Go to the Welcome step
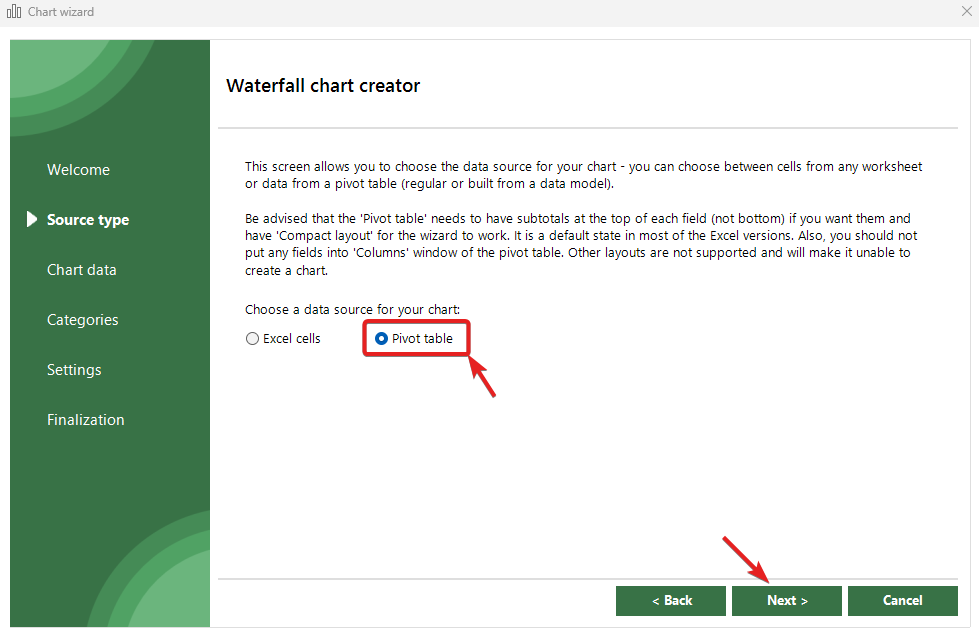The height and width of the screenshot is (634, 979). click(x=78, y=170)
